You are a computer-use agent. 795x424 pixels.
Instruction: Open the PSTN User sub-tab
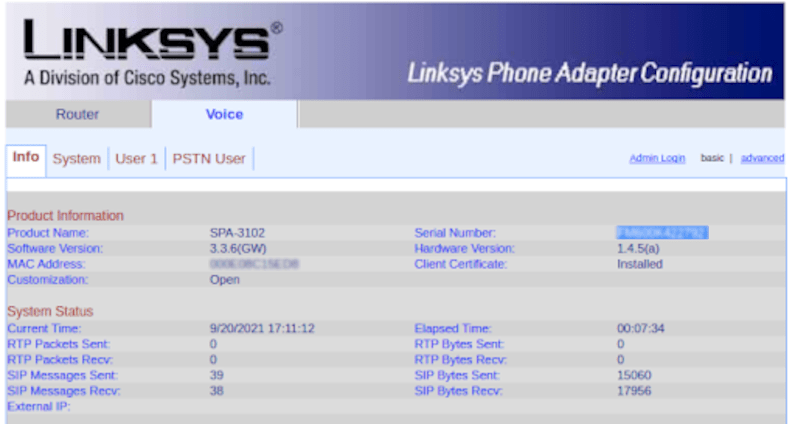(209, 158)
